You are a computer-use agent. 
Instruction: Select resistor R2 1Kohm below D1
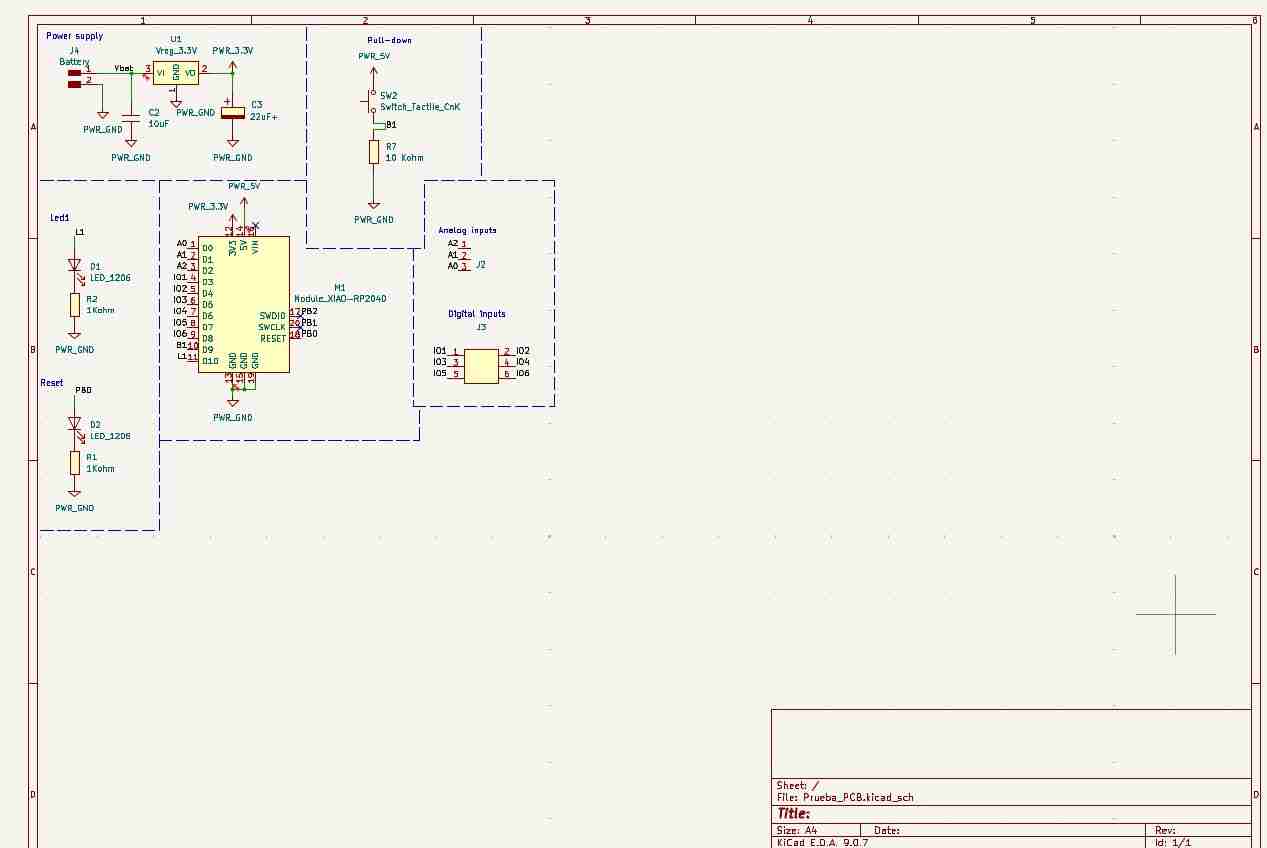(74, 303)
